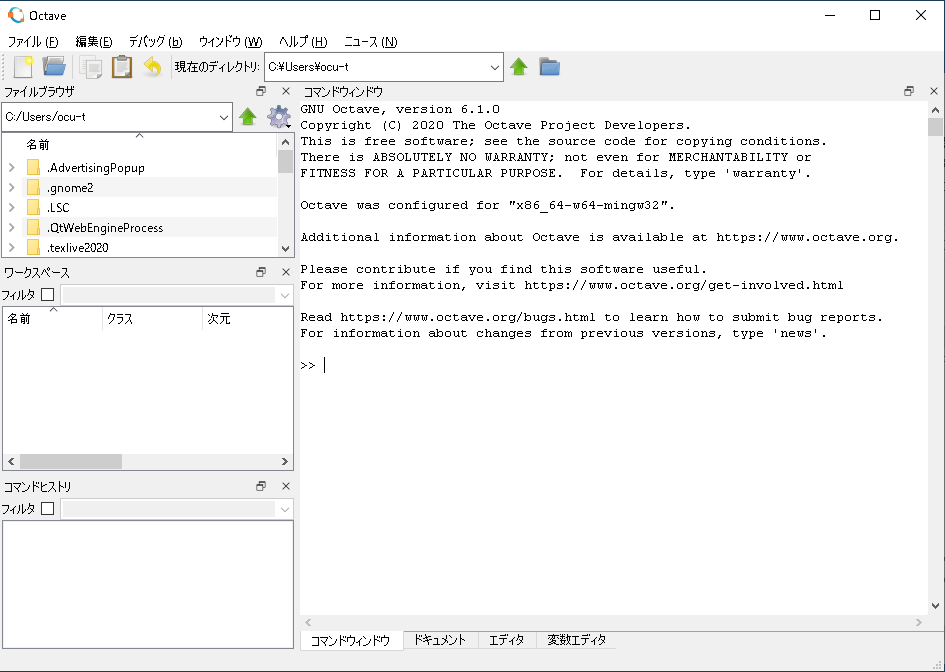
Task: Click File Browser parent directory green arrow
Action: 248,117
